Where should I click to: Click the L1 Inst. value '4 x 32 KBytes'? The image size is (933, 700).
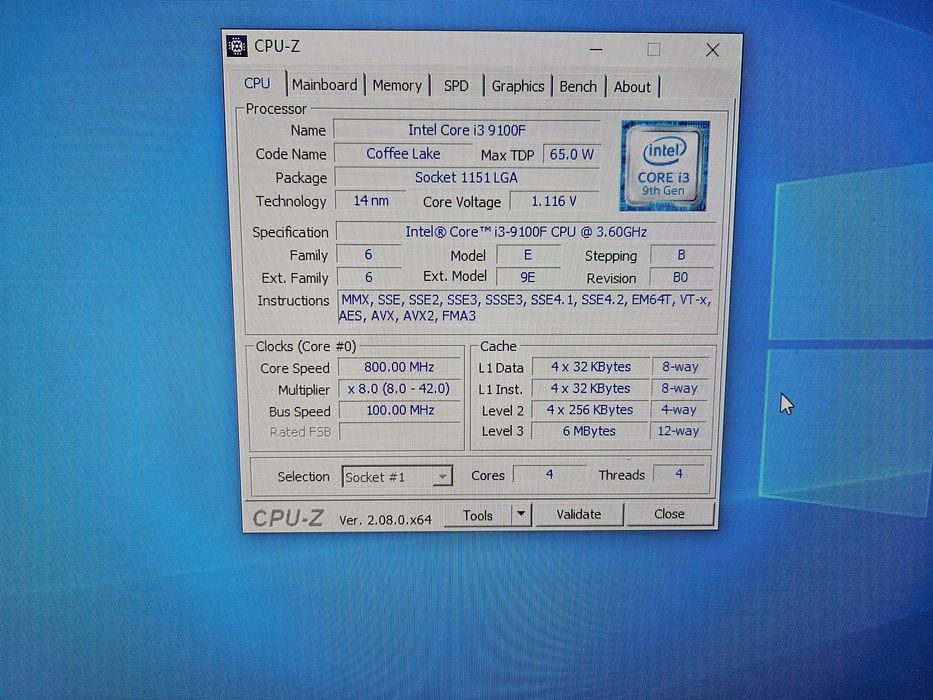[590, 389]
